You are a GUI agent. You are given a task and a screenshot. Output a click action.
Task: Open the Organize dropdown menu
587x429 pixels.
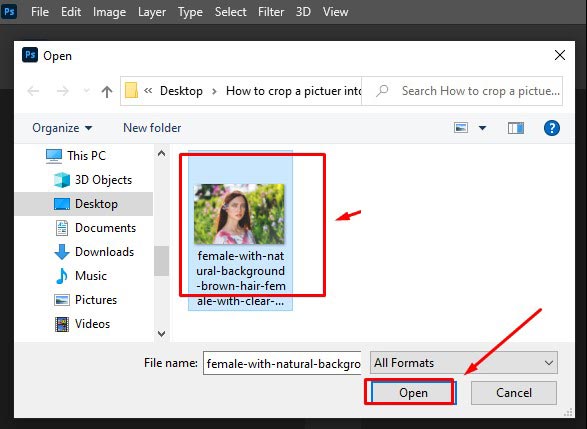(62, 128)
